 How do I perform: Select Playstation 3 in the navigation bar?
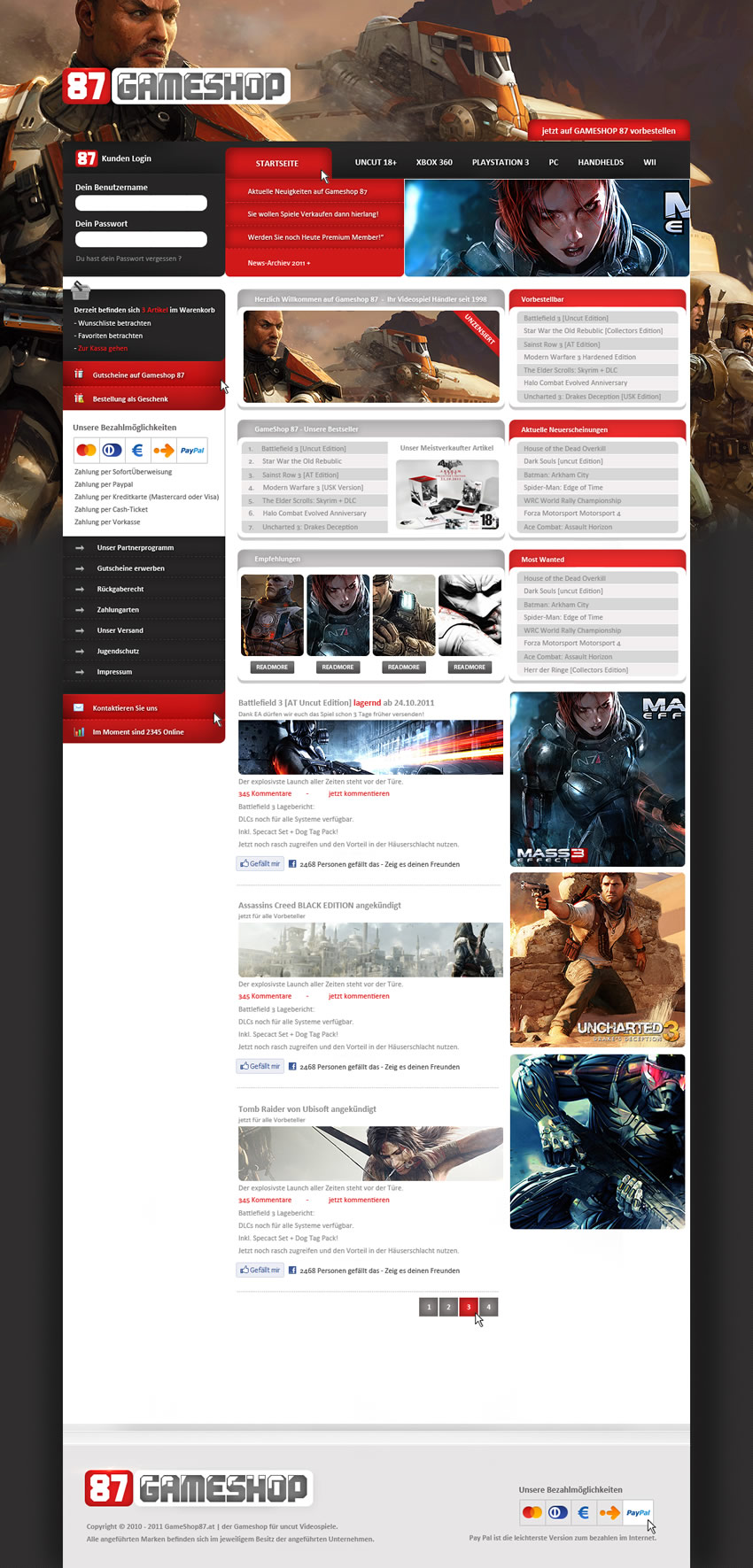(x=501, y=163)
